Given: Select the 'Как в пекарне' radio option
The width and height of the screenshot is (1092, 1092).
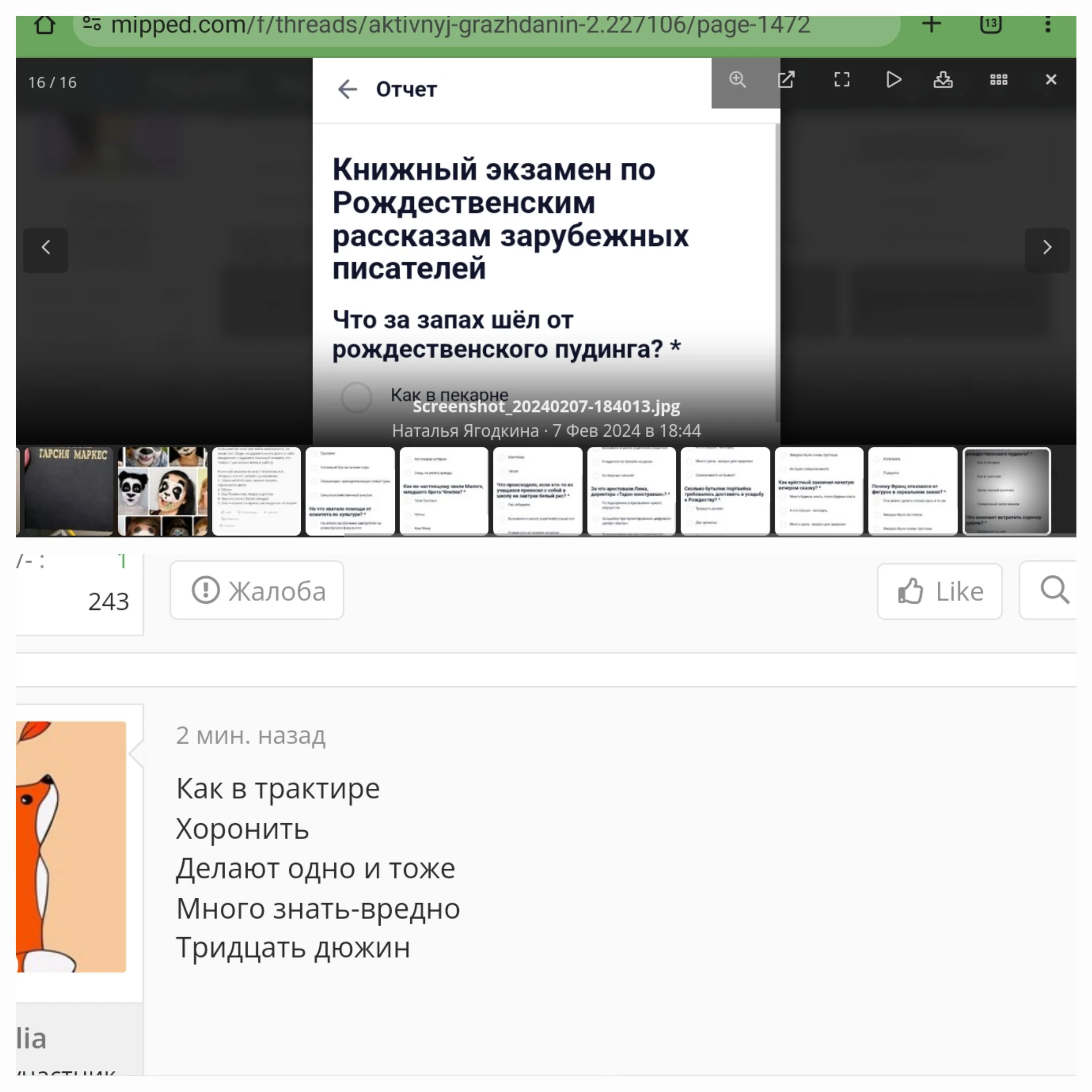Looking at the screenshot, I should click(x=357, y=397).
